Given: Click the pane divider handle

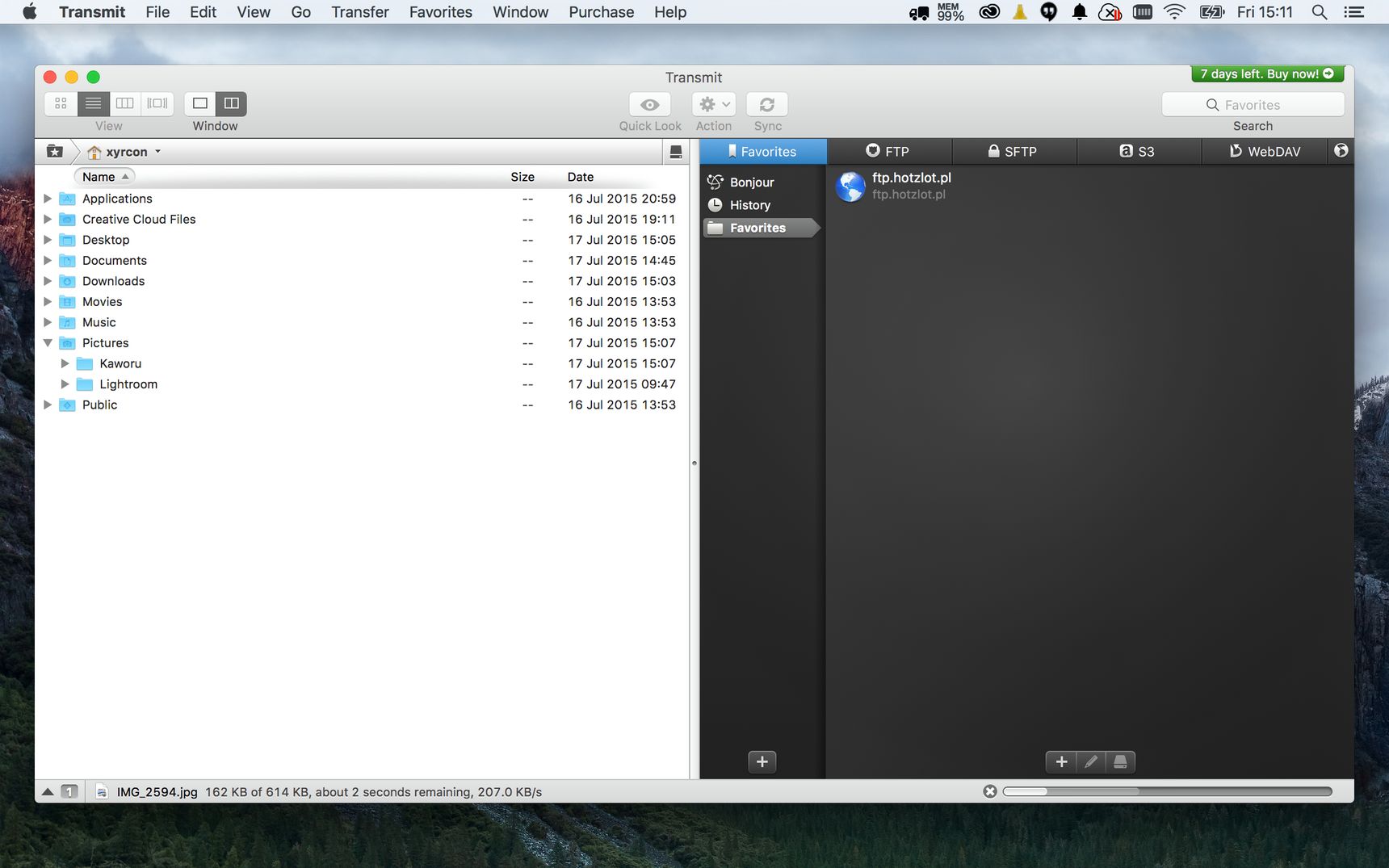Looking at the screenshot, I should coord(694,463).
